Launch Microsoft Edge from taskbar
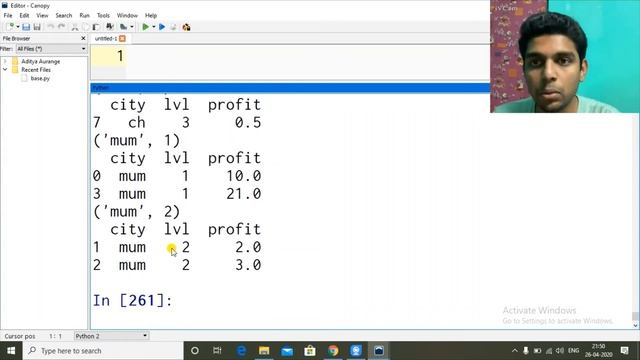 point(241,351)
